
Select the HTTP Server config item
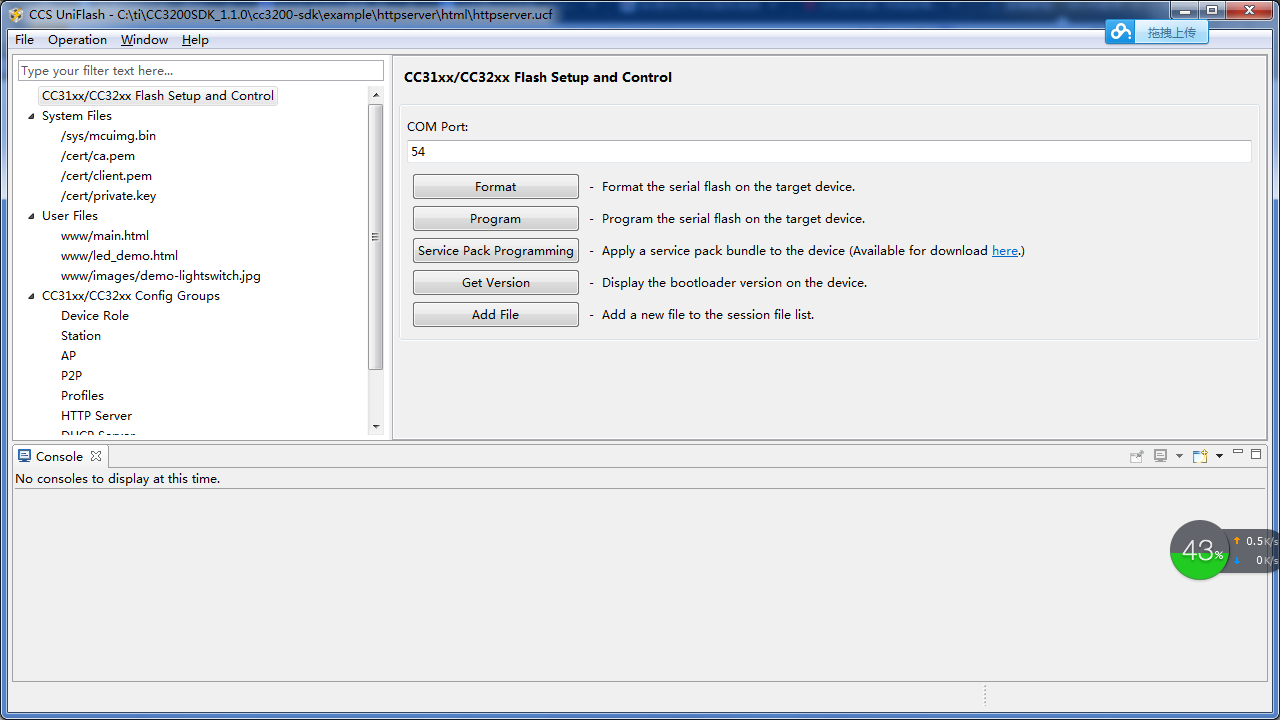point(96,416)
